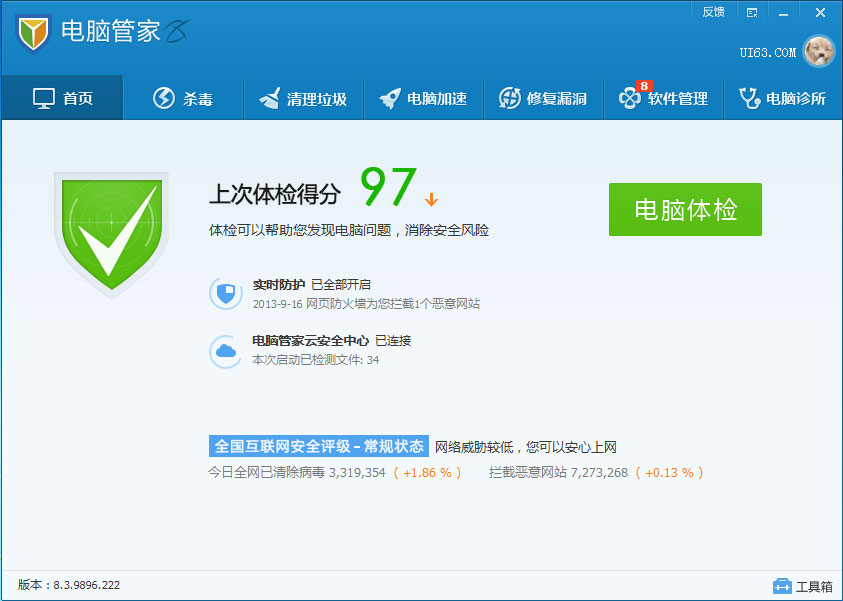Switch to the 电脑诊所 tab
The height and width of the screenshot is (601, 843).
(x=783, y=98)
